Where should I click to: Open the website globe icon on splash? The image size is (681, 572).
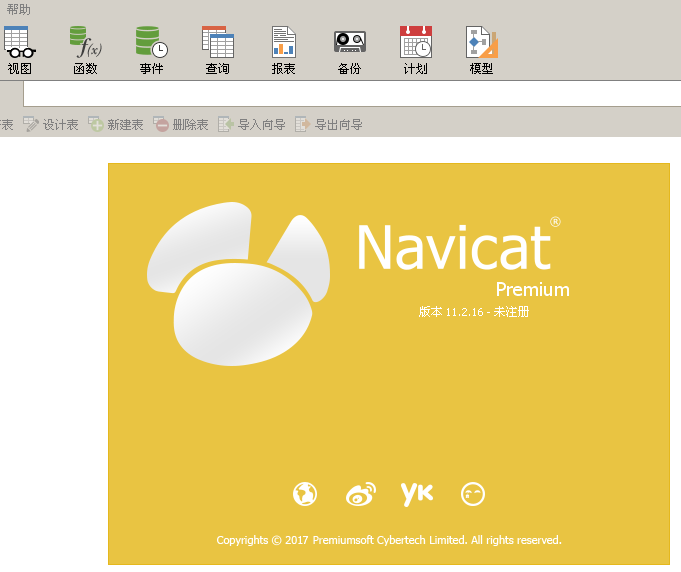pyautogui.click(x=305, y=494)
